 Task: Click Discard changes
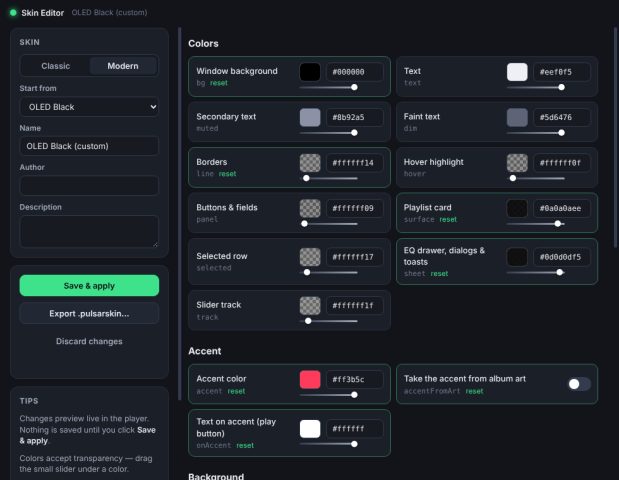(x=89, y=341)
